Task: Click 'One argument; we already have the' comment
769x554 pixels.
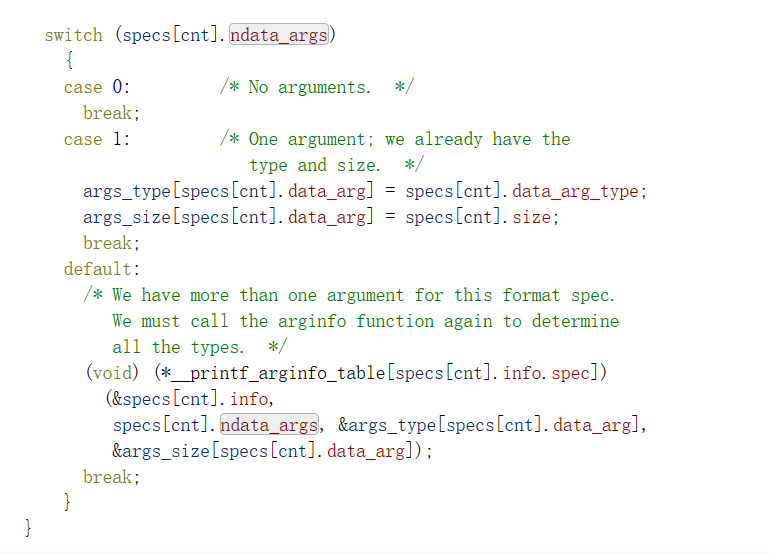Action: [410, 139]
